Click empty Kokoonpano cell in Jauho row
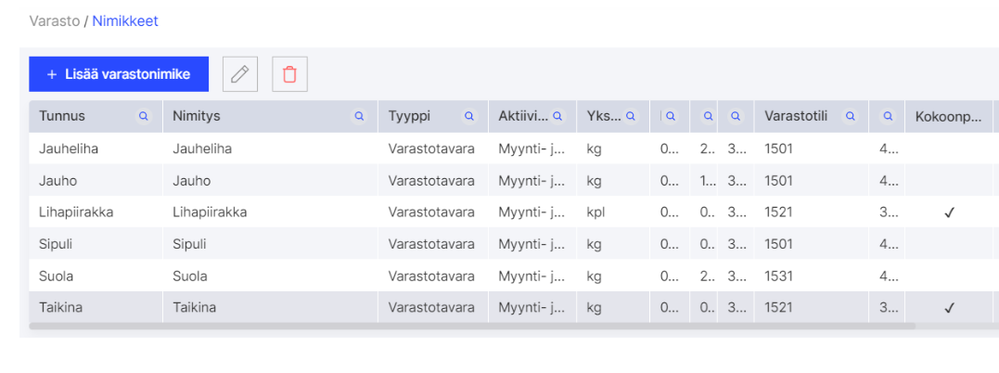999x373 pixels. coord(949,180)
